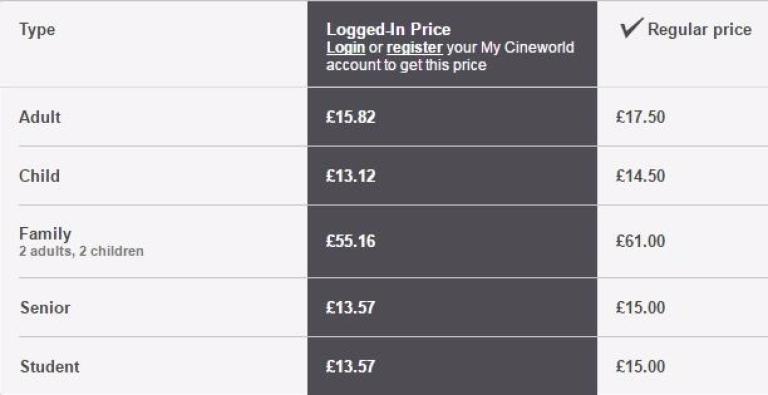Select the Regular price column header
Screen dimensions: 768x395
tap(699, 29)
